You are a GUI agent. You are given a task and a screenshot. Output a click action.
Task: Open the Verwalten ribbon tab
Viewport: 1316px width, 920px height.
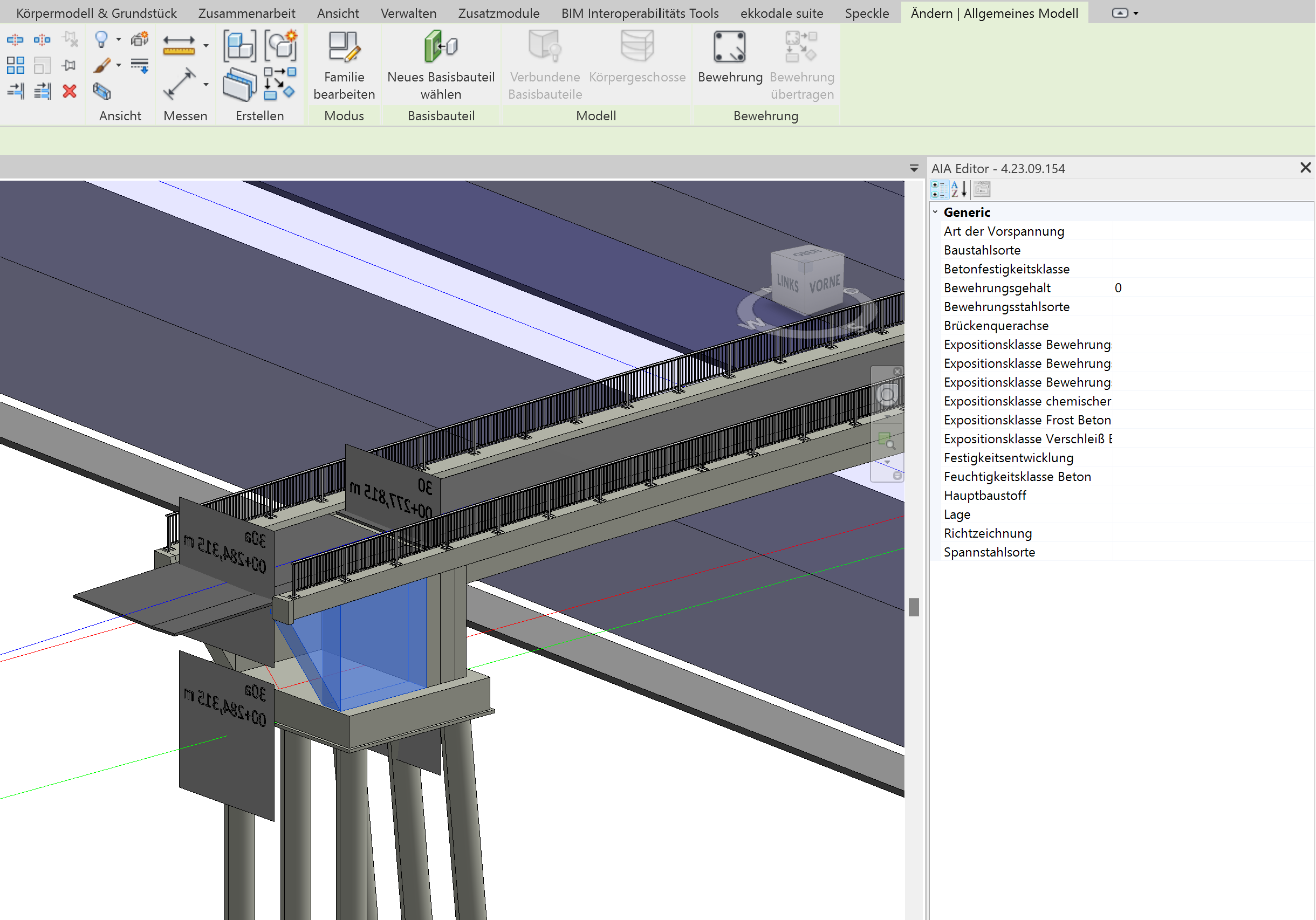[408, 13]
